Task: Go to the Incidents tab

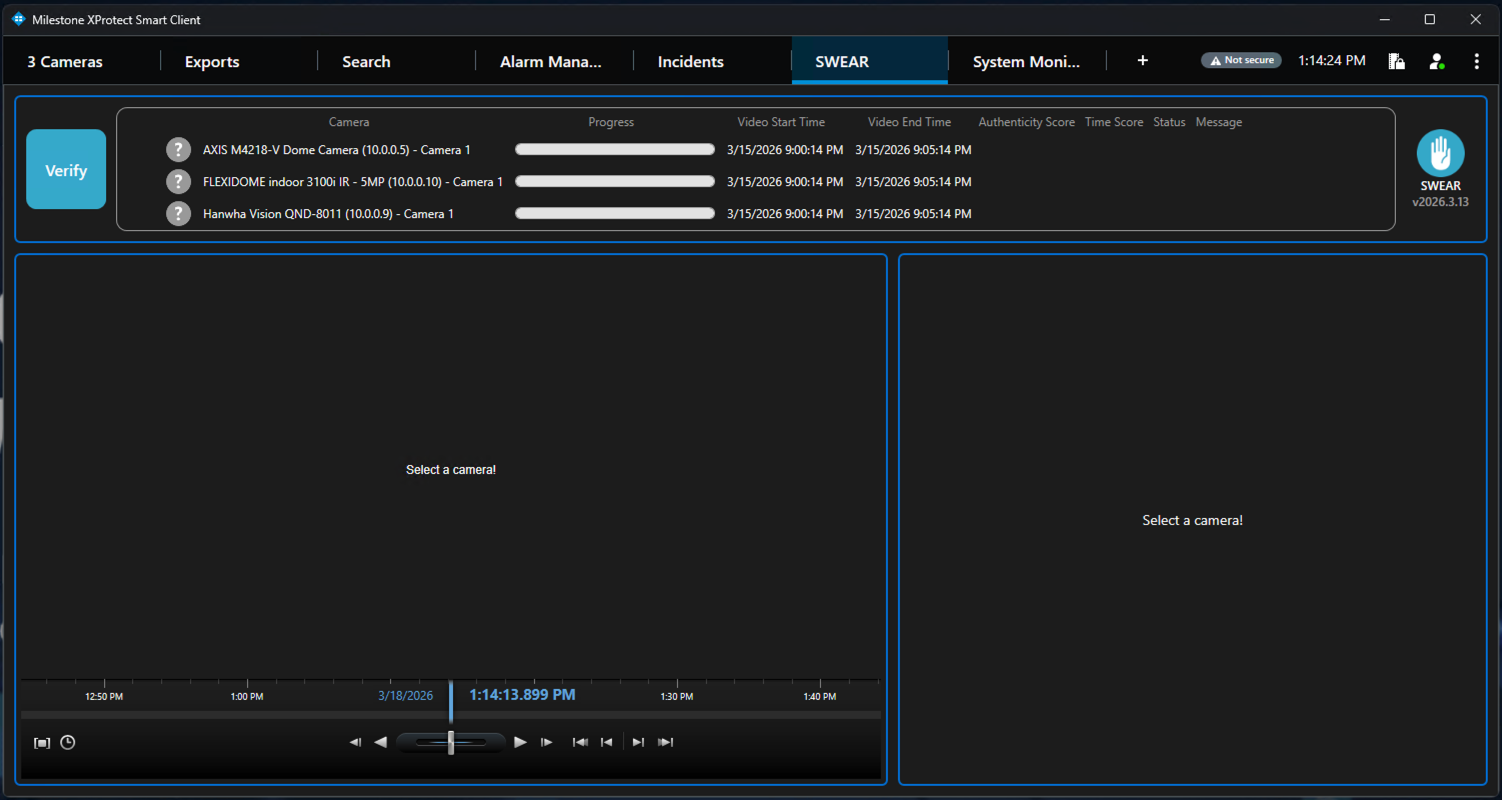Action: 690,62
